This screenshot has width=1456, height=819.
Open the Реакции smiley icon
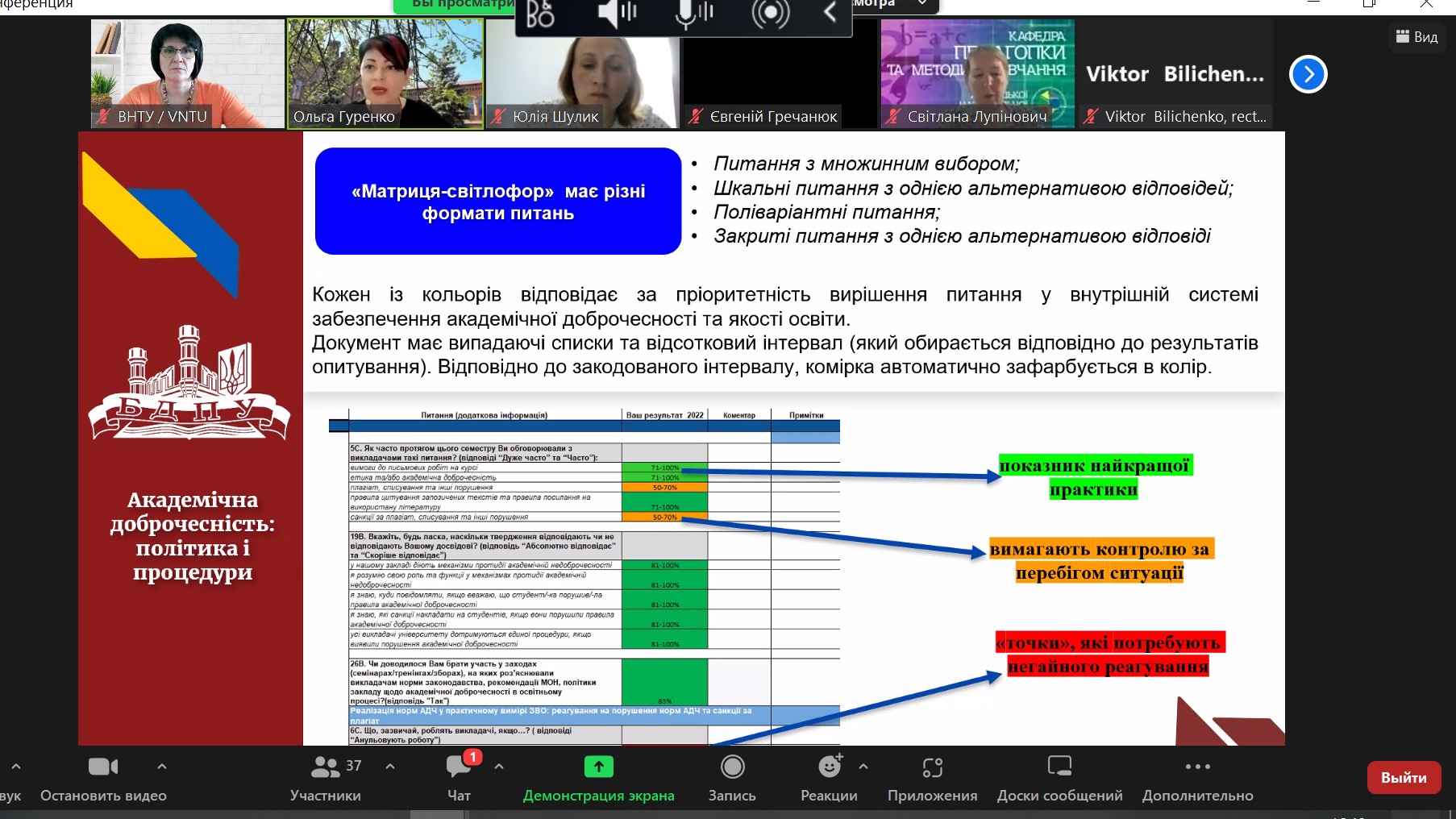tap(829, 766)
